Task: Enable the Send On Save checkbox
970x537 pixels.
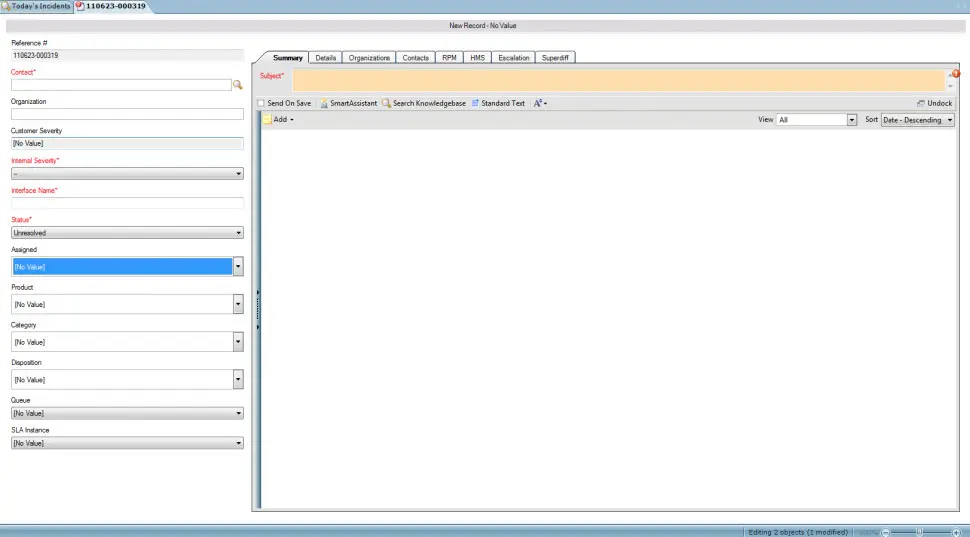Action: tap(262, 103)
